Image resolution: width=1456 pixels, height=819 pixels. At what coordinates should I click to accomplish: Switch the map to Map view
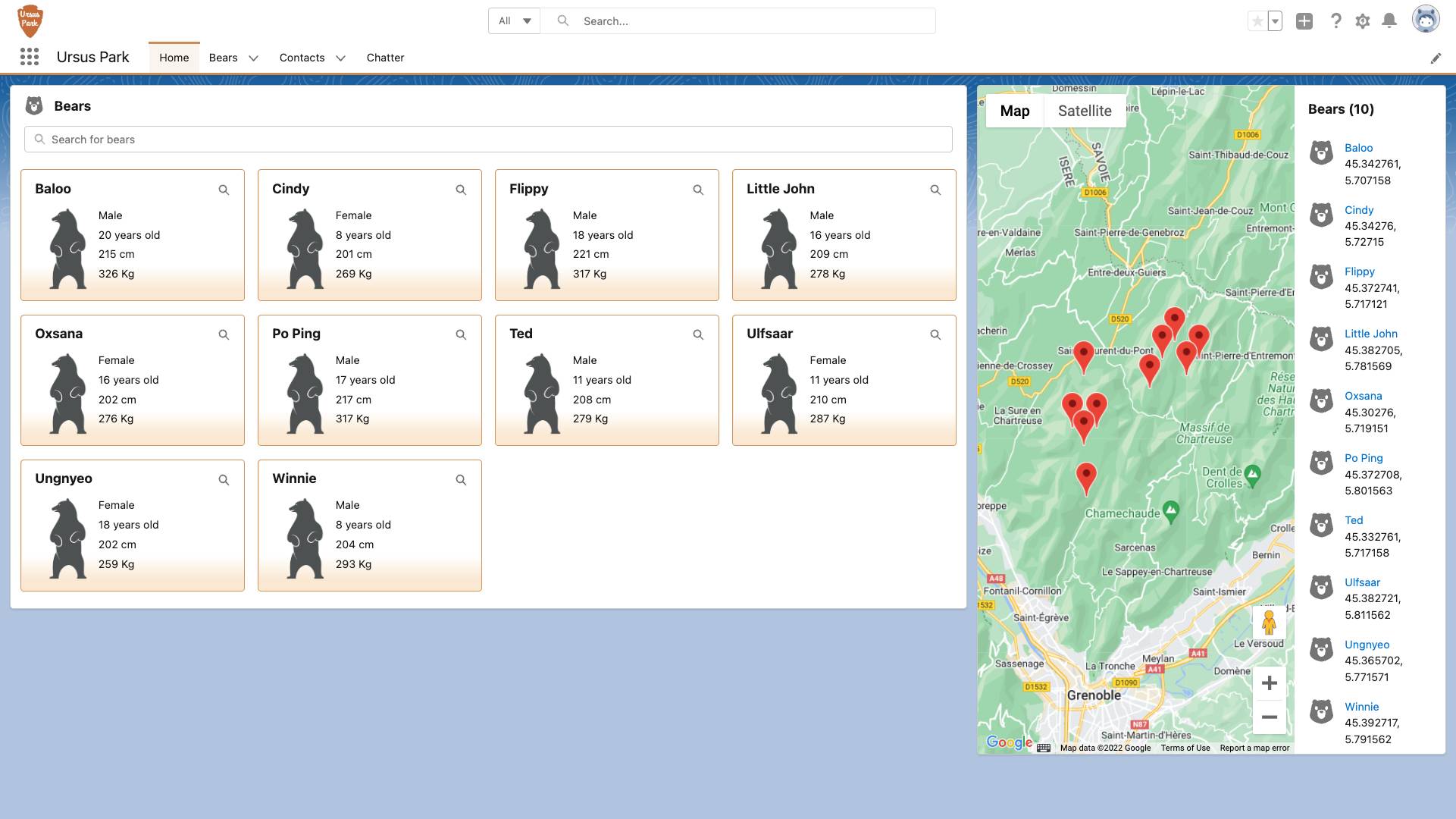point(1015,111)
